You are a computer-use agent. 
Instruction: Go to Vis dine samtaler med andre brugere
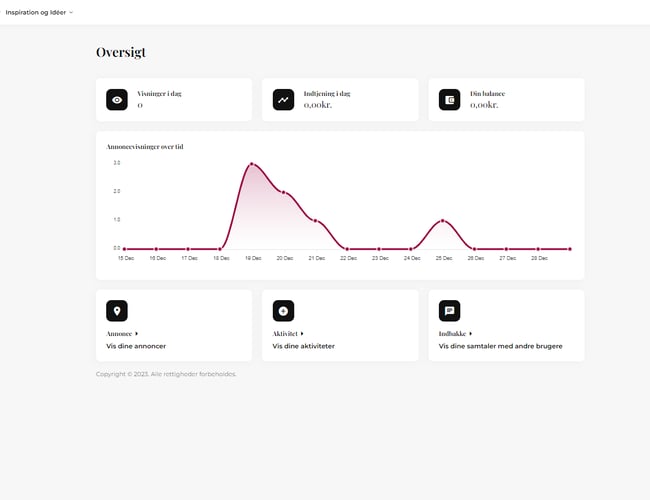500,346
